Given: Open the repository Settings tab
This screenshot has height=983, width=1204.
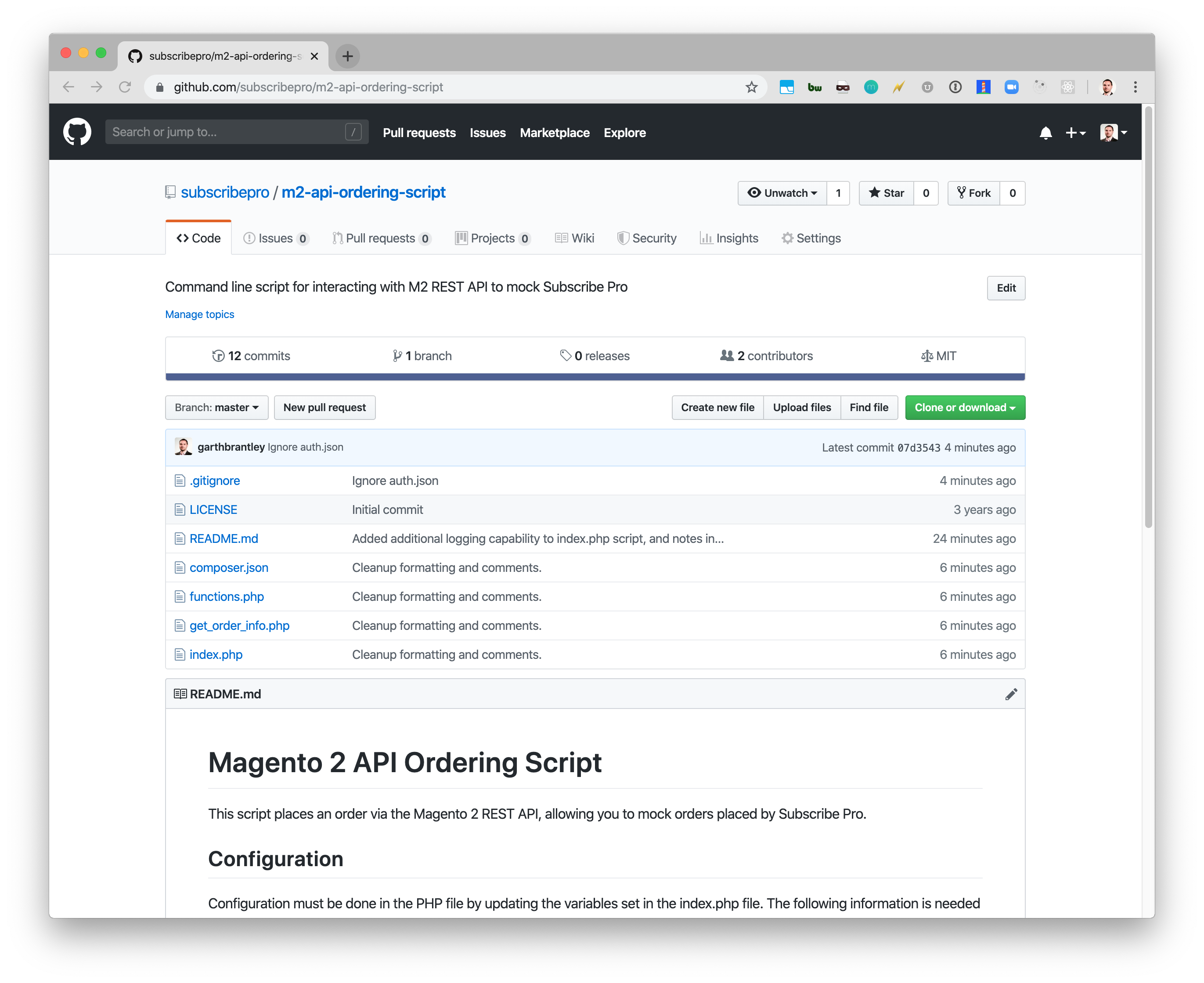Looking at the screenshot, I should pos(811,239).
